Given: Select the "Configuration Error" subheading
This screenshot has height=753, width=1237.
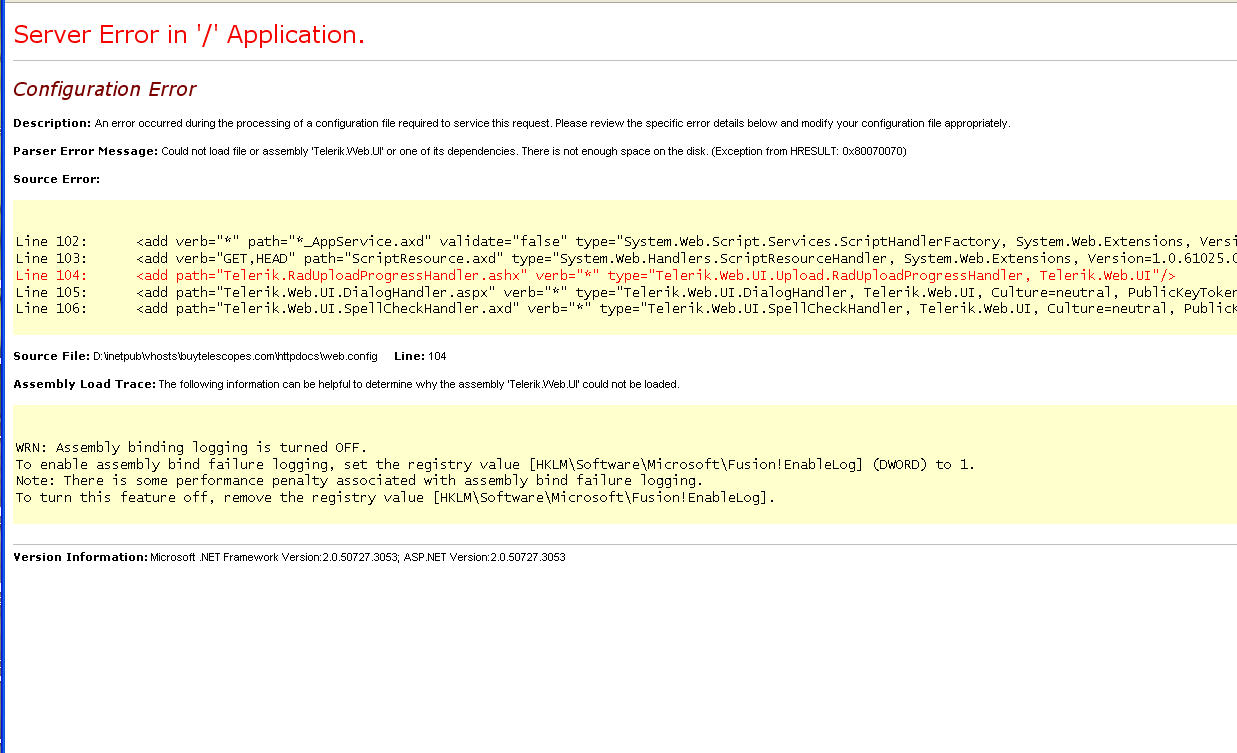Looking at the screenshot, I should pyautogui.click(x=105, y=89).
